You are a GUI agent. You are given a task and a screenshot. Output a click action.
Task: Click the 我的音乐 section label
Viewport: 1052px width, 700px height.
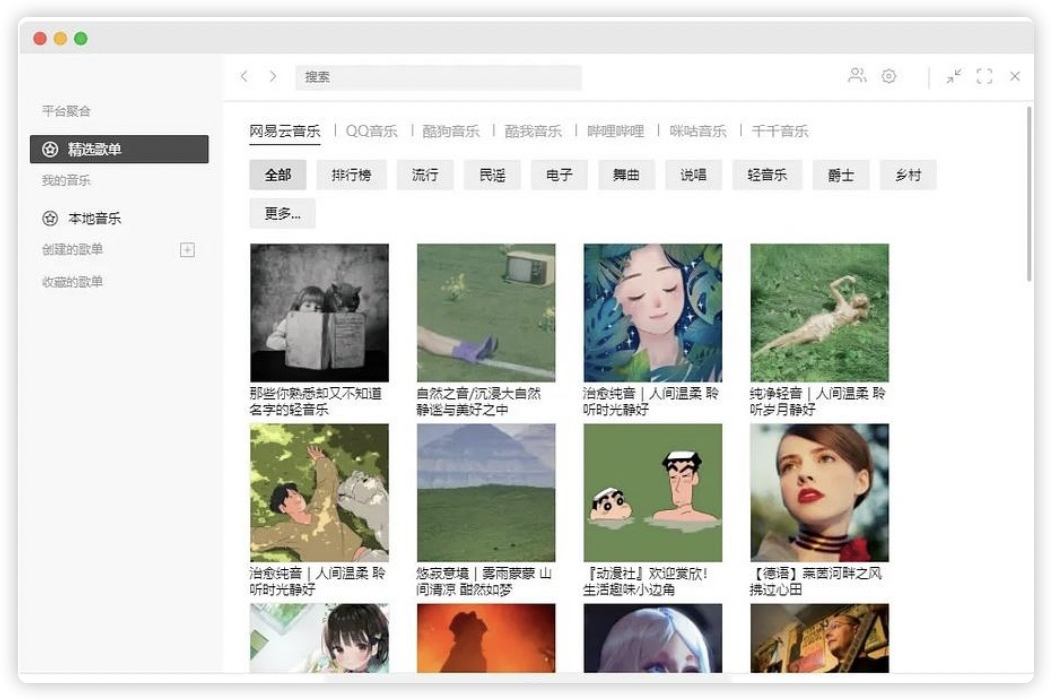pos(66,181)
